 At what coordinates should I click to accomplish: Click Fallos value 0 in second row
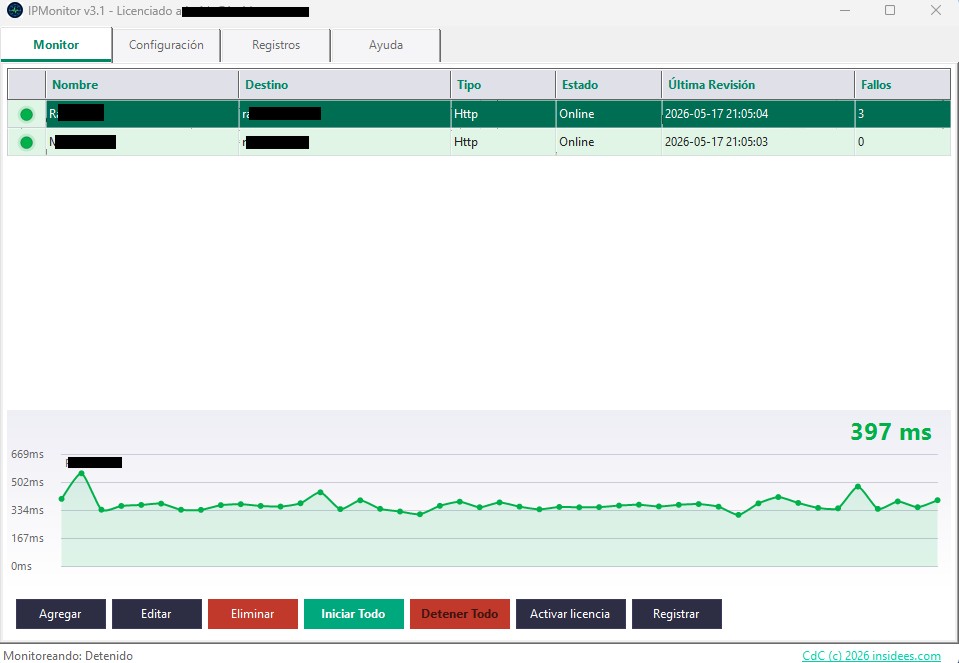click(861, 142)
